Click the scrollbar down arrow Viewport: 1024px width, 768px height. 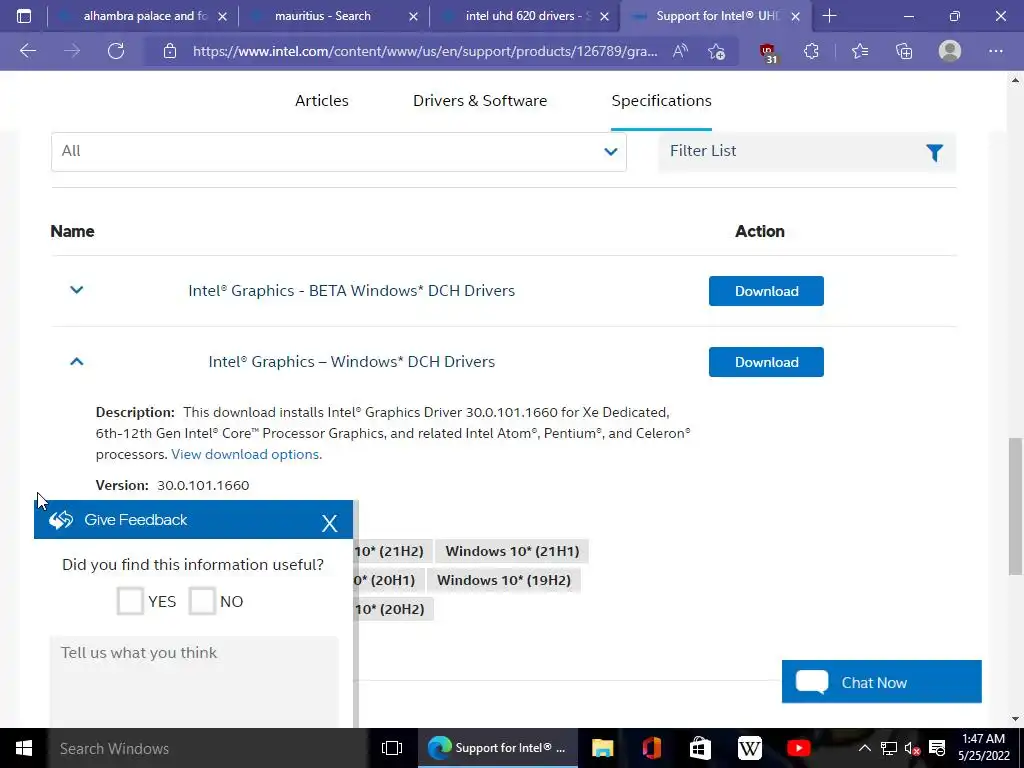tap(1015, 719)
